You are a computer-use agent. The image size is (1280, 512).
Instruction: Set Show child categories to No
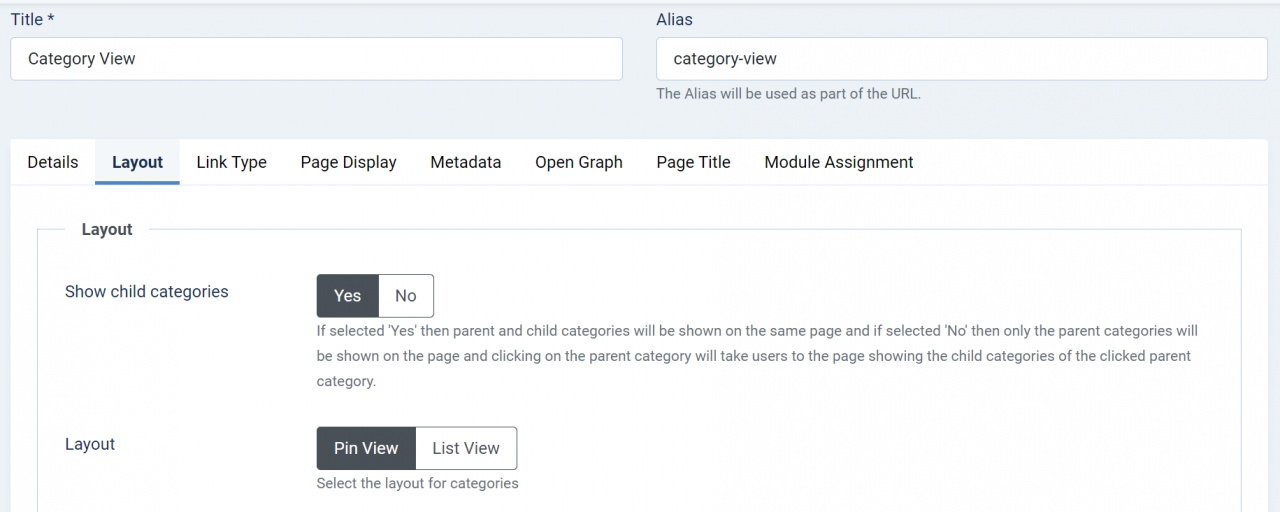(405, 296)
